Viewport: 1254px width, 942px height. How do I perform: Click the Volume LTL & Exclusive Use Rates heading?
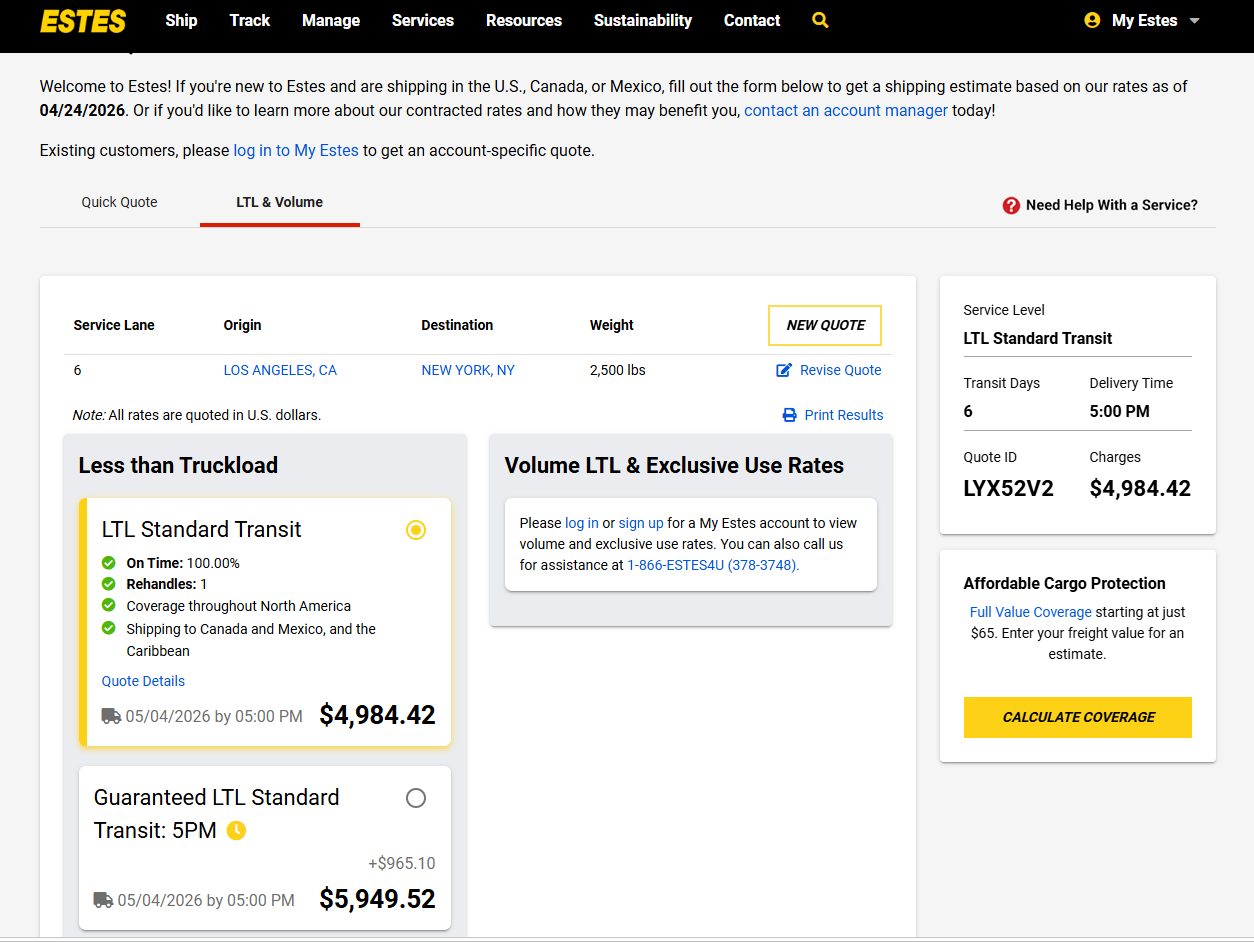click(674, 465)
